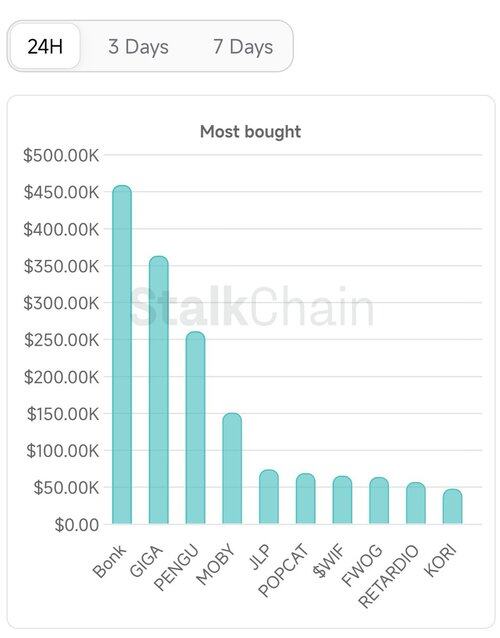This screenshot has height=638, width=500.
Task: Click the KORI bar in the chart
Action: 452,506
